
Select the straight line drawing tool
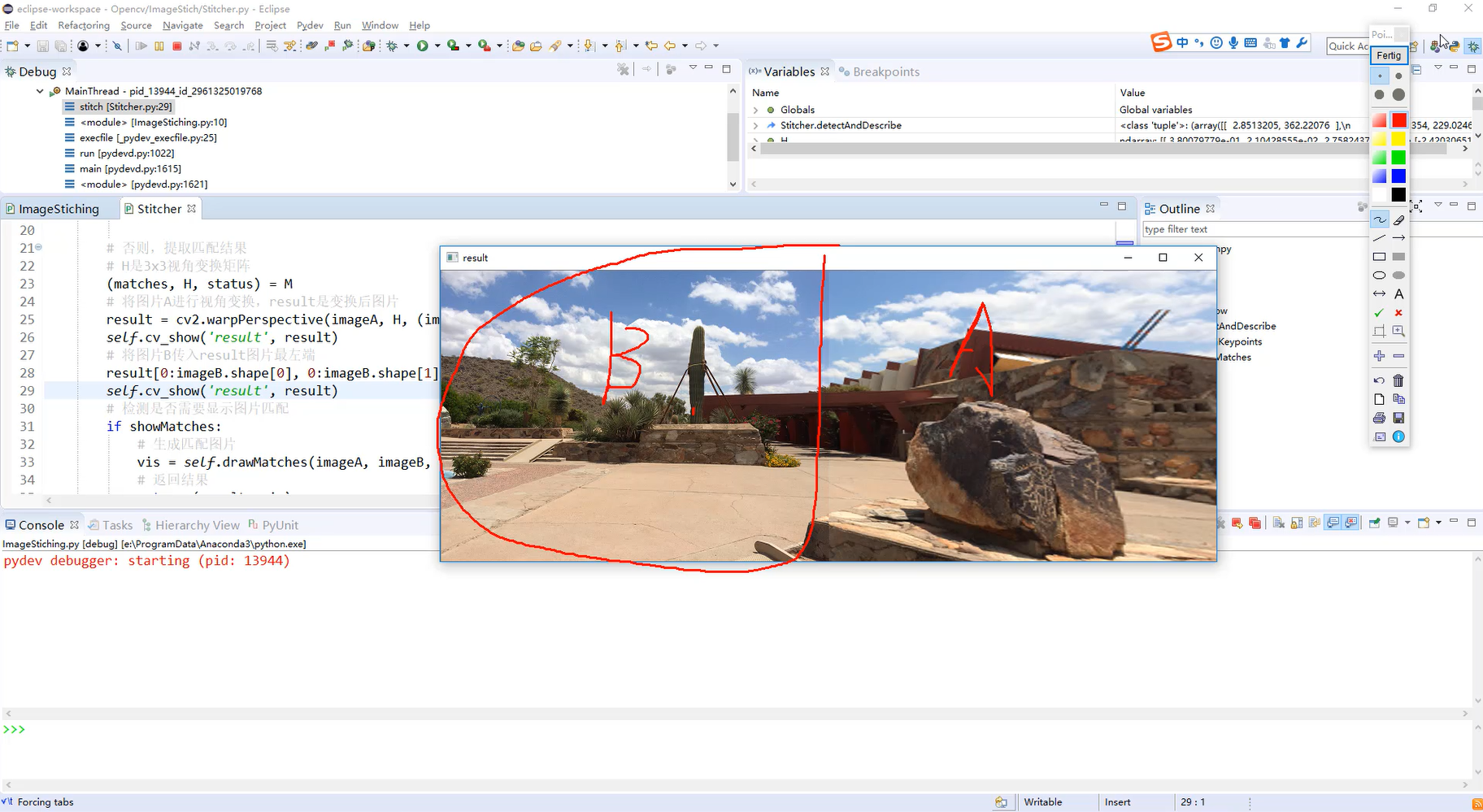[1380, 238]
